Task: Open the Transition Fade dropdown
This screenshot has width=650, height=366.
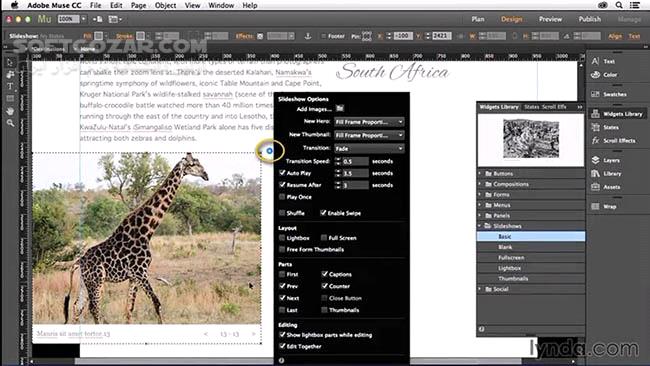Action: 369,148
